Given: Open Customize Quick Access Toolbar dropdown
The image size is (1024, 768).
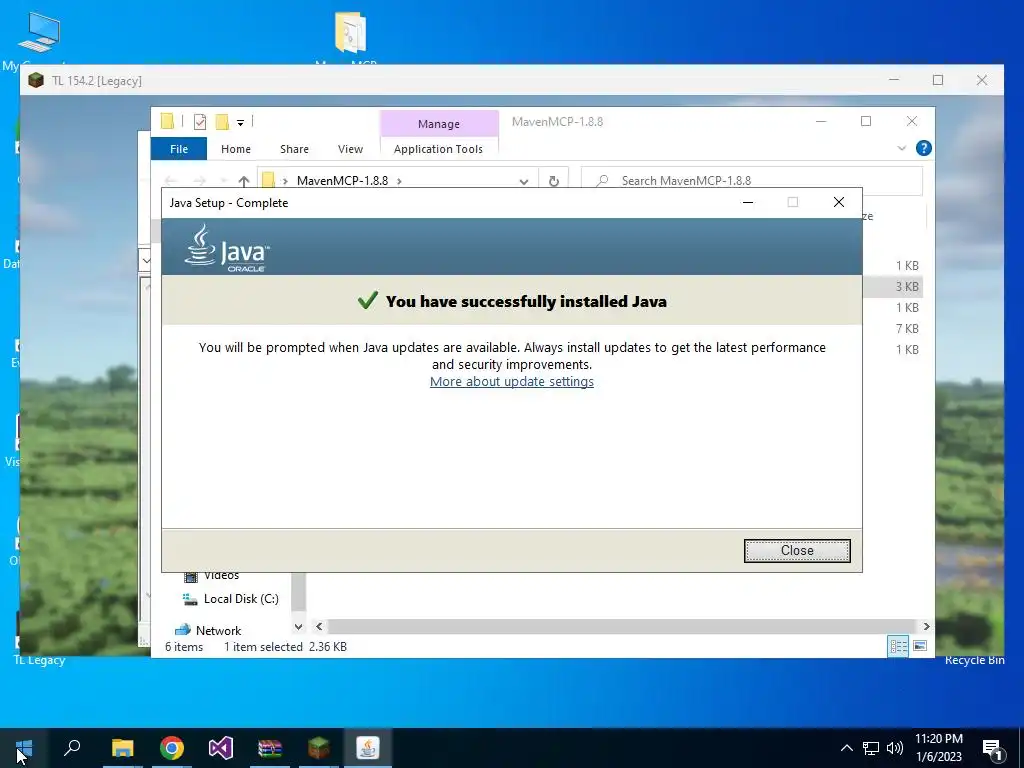Looking at the screenshot, I should pos(240,122).
